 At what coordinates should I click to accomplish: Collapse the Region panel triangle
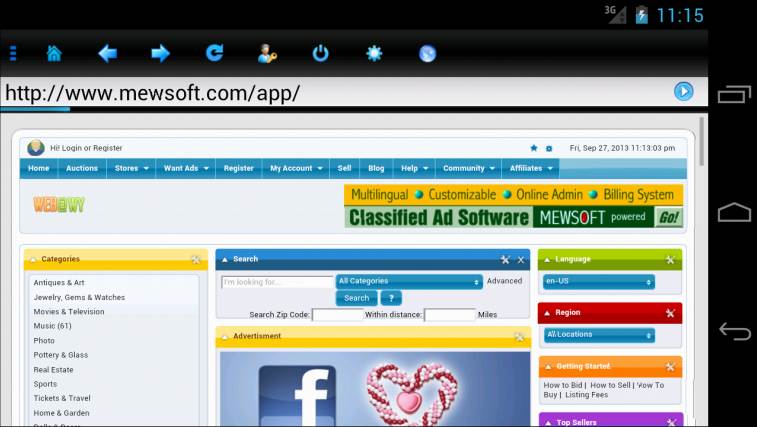547,313
